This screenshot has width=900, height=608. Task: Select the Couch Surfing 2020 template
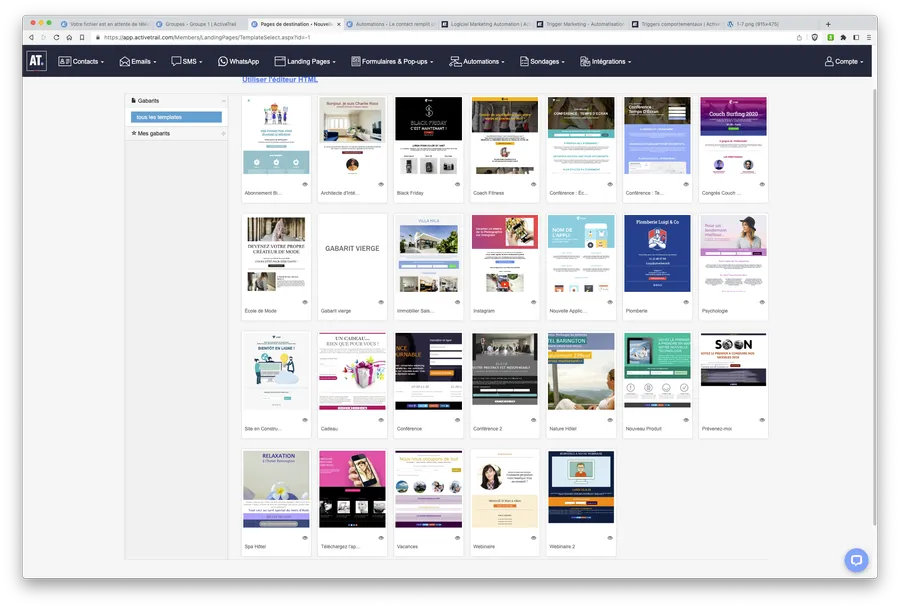pyautogui.click(x=733, y=135)
